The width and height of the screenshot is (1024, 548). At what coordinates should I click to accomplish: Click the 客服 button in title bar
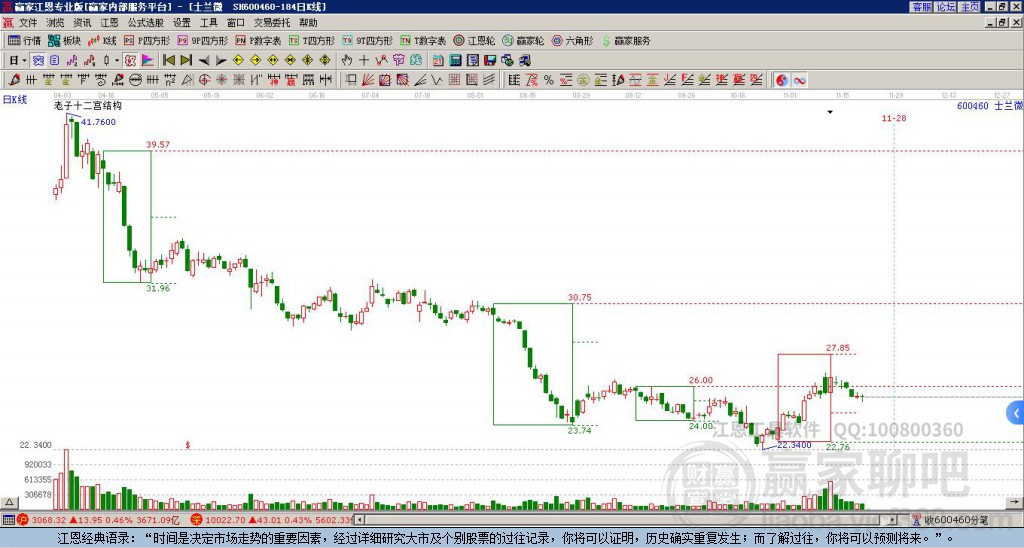921,7
